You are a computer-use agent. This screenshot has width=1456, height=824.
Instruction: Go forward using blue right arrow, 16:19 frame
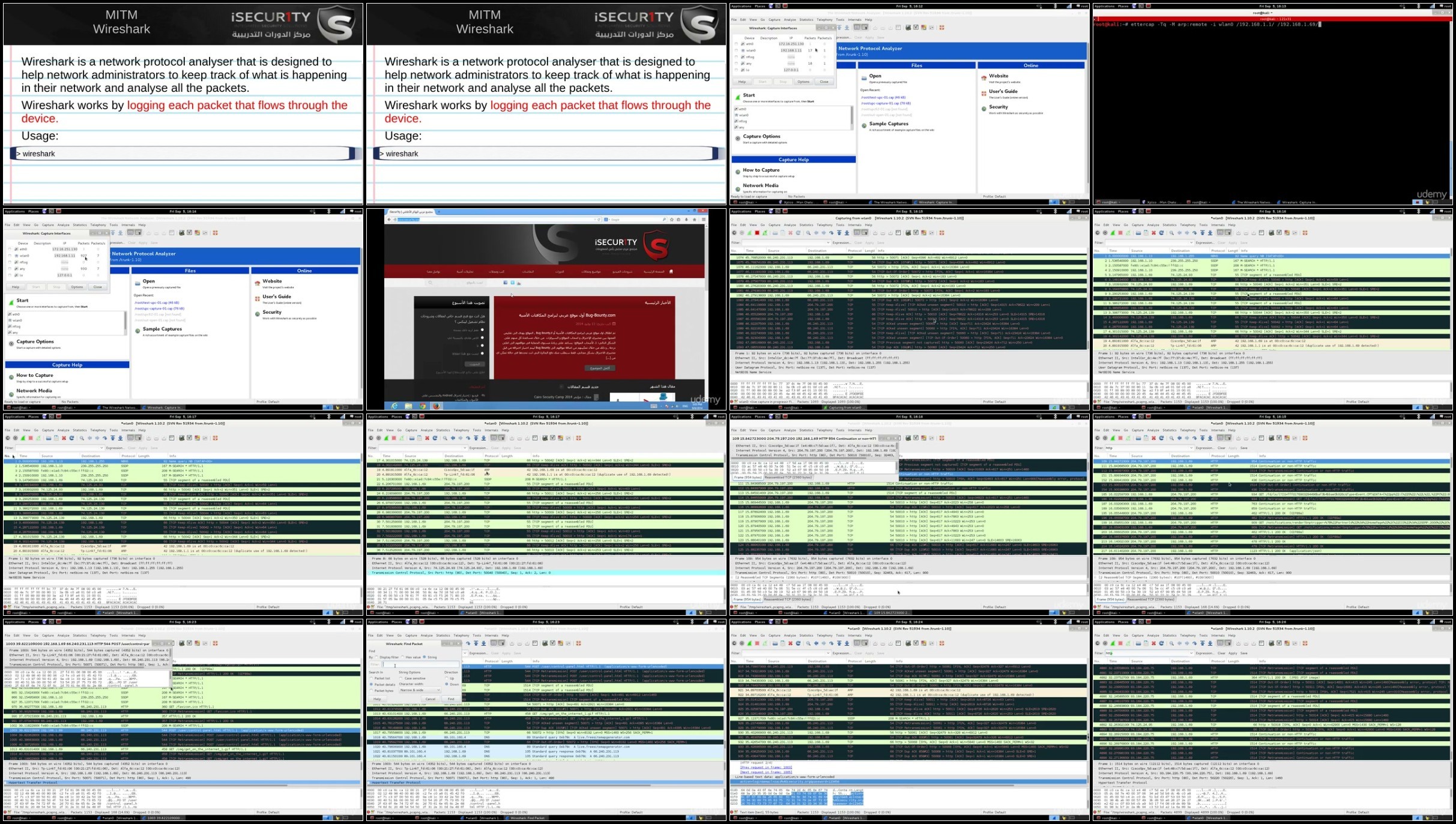(x=1187, y=438)
